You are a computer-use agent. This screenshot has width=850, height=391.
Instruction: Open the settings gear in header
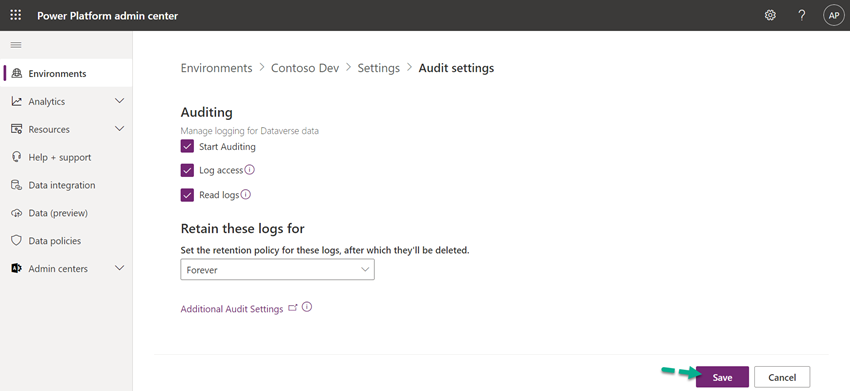tap(770, 15)
